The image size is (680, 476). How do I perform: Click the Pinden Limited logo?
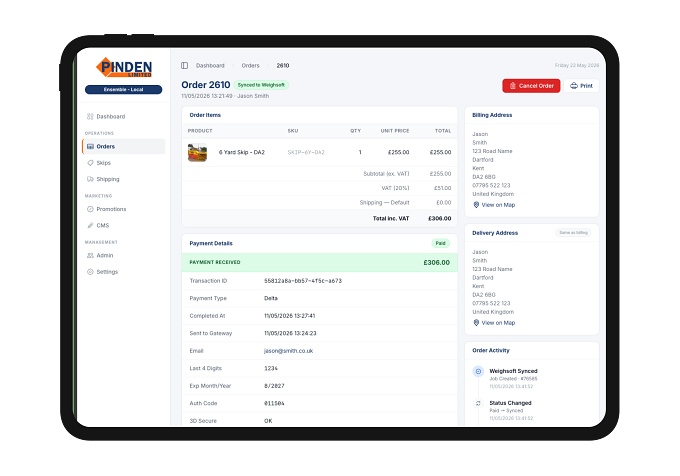point(124,68)
